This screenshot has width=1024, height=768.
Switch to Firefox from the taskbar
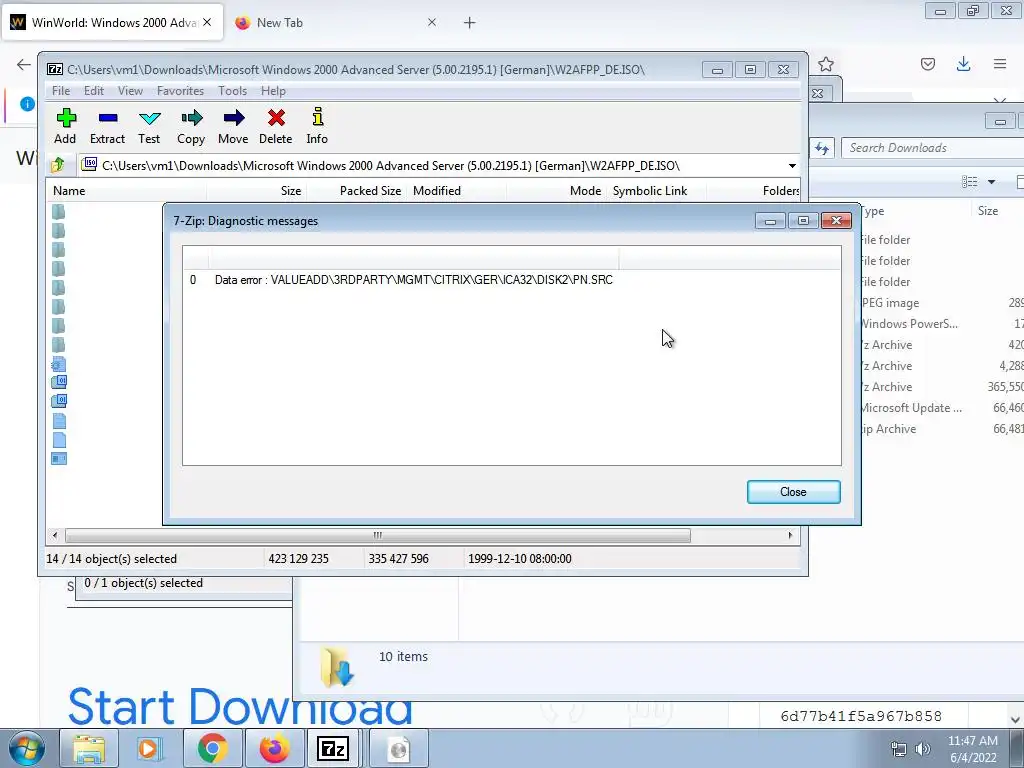pyautogui.click(x=274, y=748)
